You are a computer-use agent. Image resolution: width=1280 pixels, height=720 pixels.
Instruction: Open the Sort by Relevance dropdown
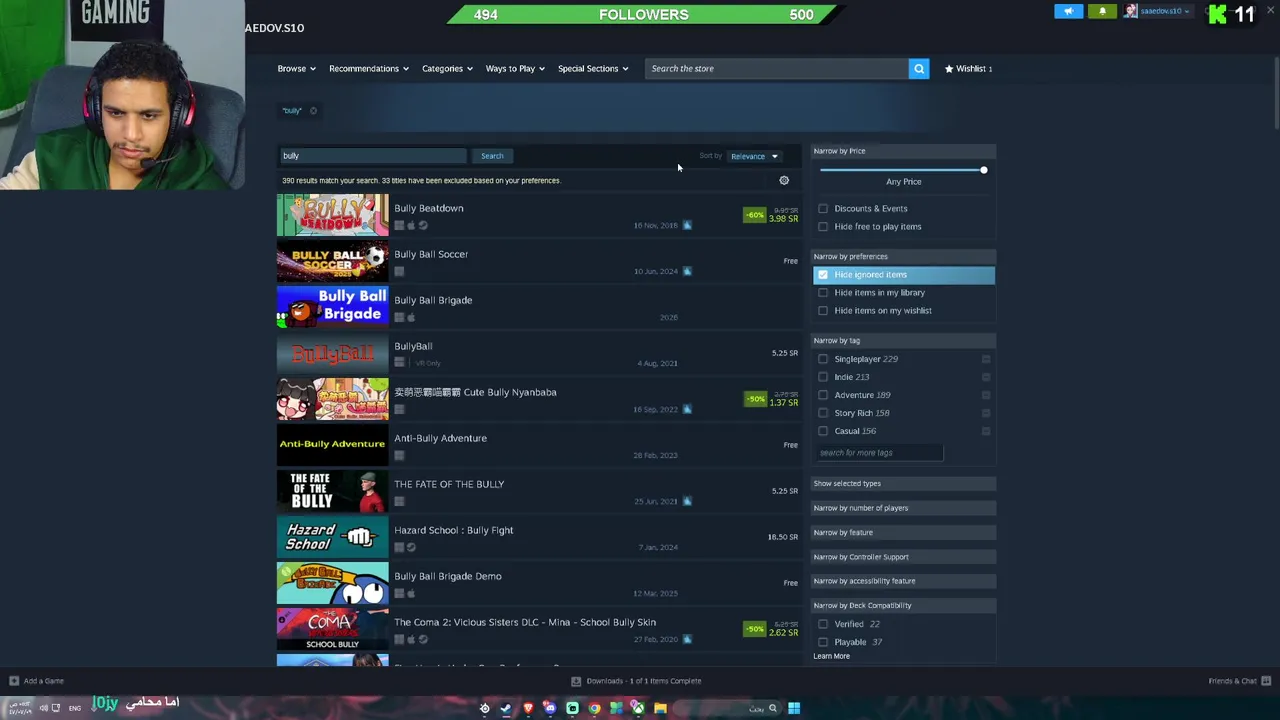754,156
